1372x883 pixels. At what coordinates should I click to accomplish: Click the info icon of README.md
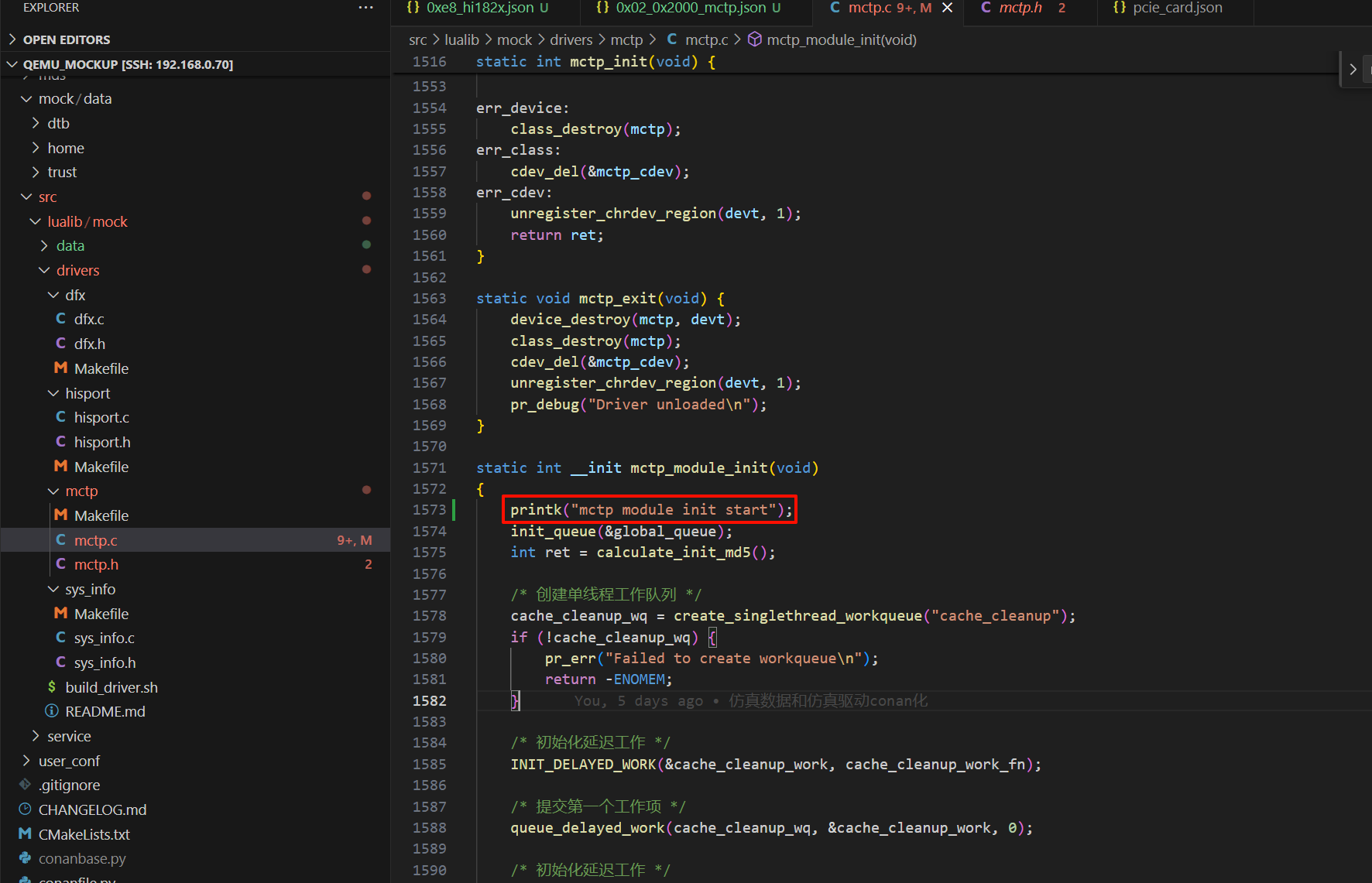tap(52, 711)
